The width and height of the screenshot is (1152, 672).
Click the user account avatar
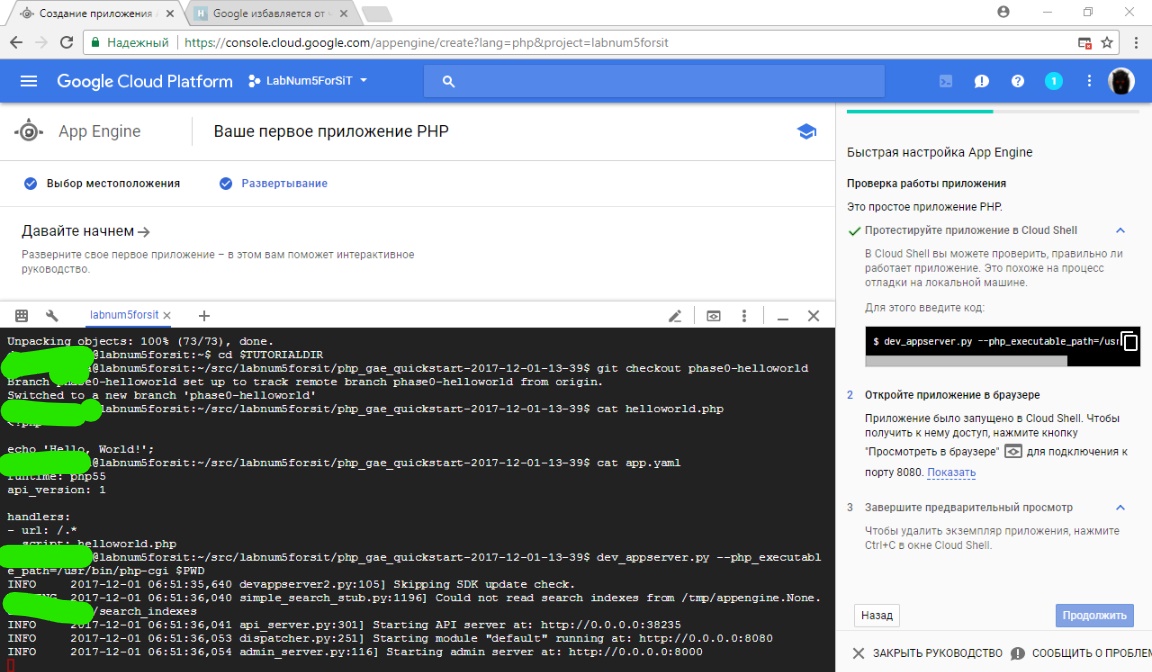pos(1121,81)
